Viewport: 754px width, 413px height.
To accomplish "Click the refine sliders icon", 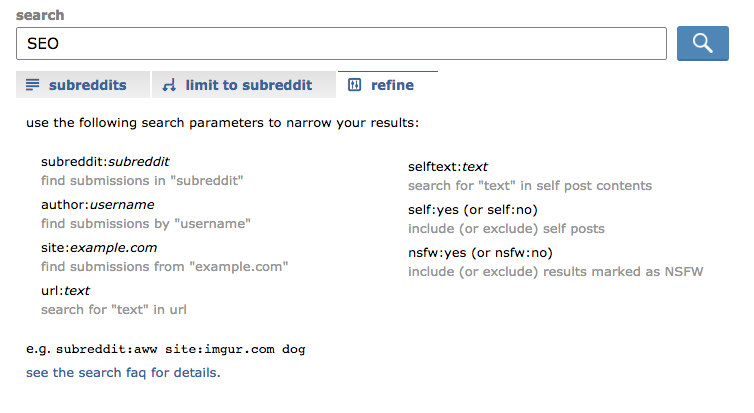I will click(x=354, y=85).
